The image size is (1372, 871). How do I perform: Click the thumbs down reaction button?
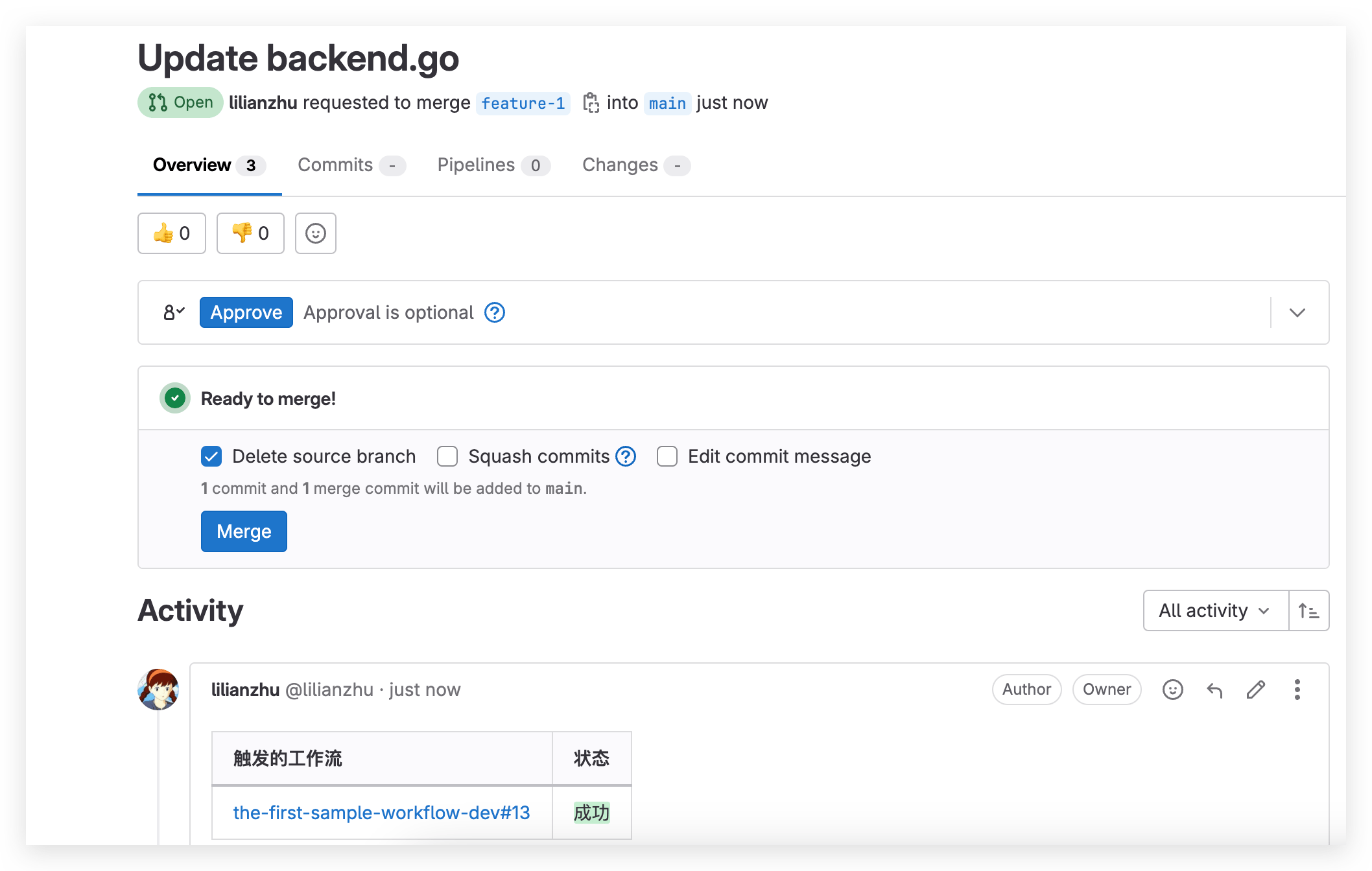click(250, 233)
